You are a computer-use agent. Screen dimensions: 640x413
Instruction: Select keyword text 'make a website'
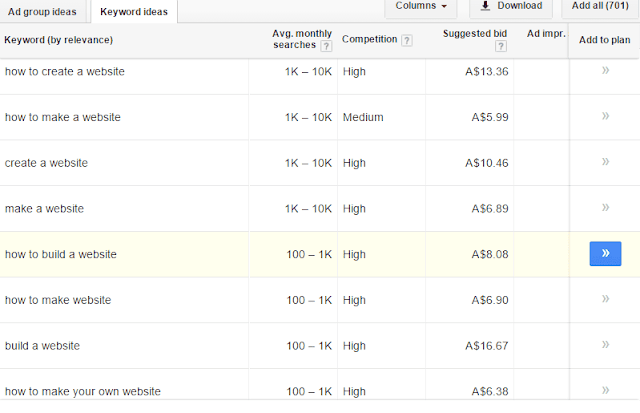pyautogui.click(x=44, y=209)
